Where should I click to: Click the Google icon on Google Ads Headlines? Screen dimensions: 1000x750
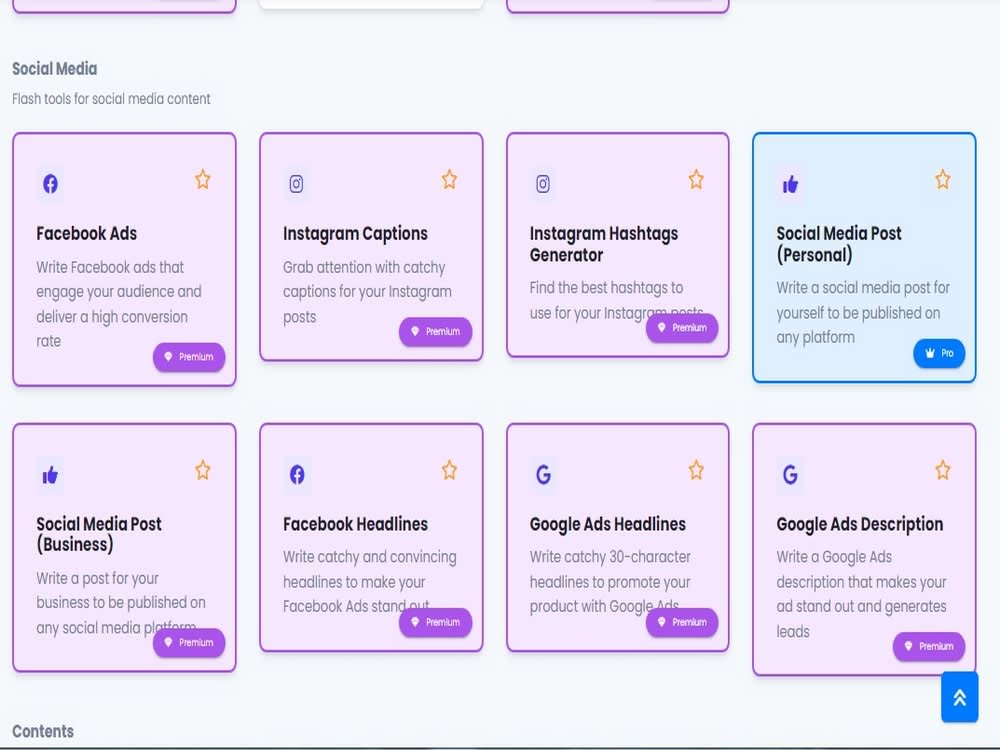(543, 474)
